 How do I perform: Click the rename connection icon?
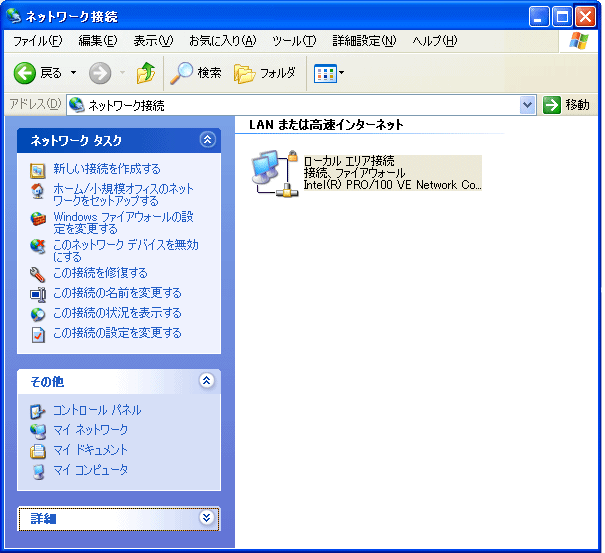(38, 294)
